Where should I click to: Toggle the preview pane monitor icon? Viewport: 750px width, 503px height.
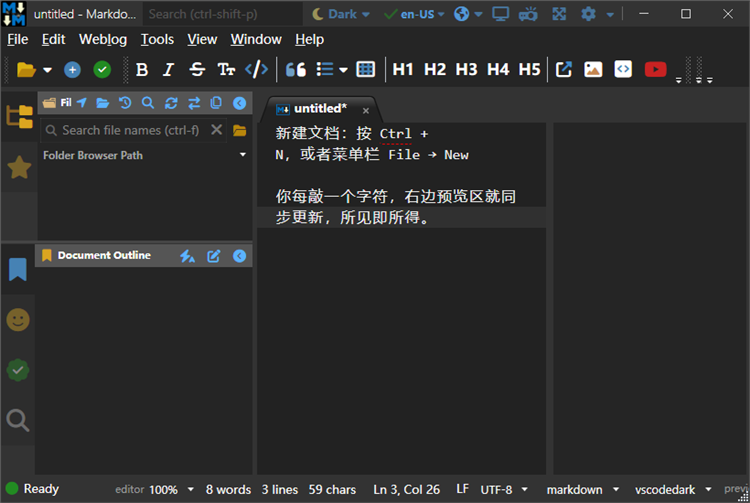500,14
